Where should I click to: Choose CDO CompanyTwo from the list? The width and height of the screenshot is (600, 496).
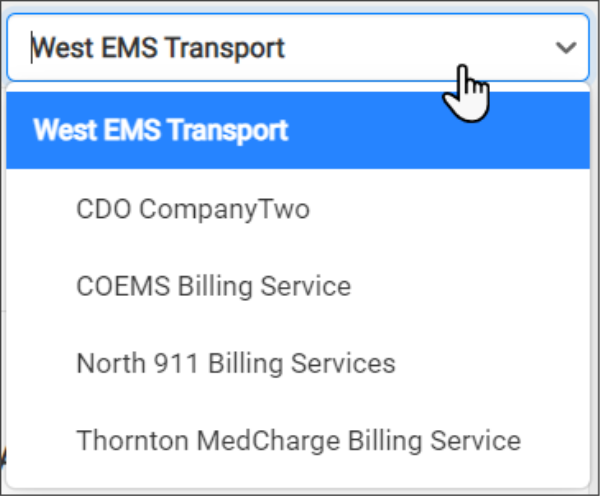193,209
